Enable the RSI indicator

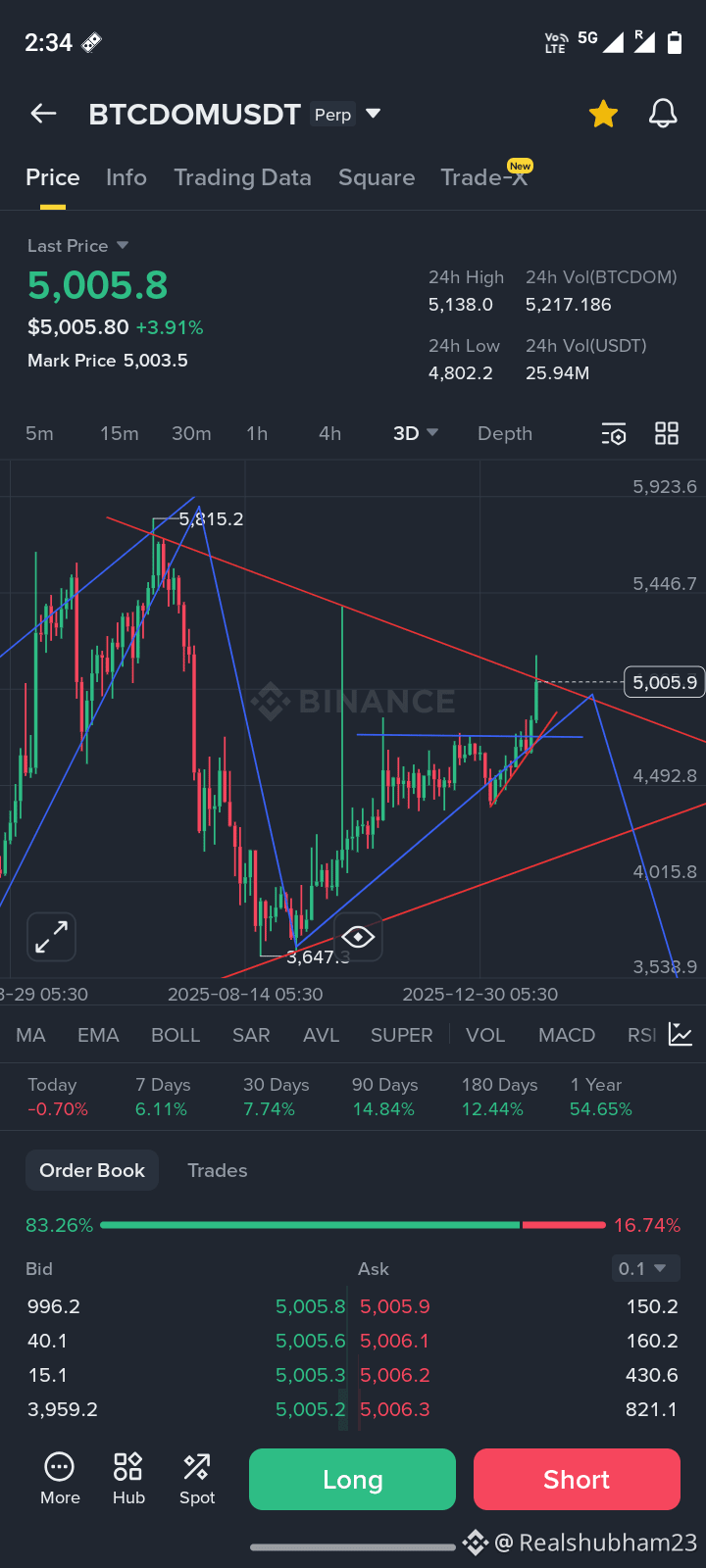click(642, 1035)
